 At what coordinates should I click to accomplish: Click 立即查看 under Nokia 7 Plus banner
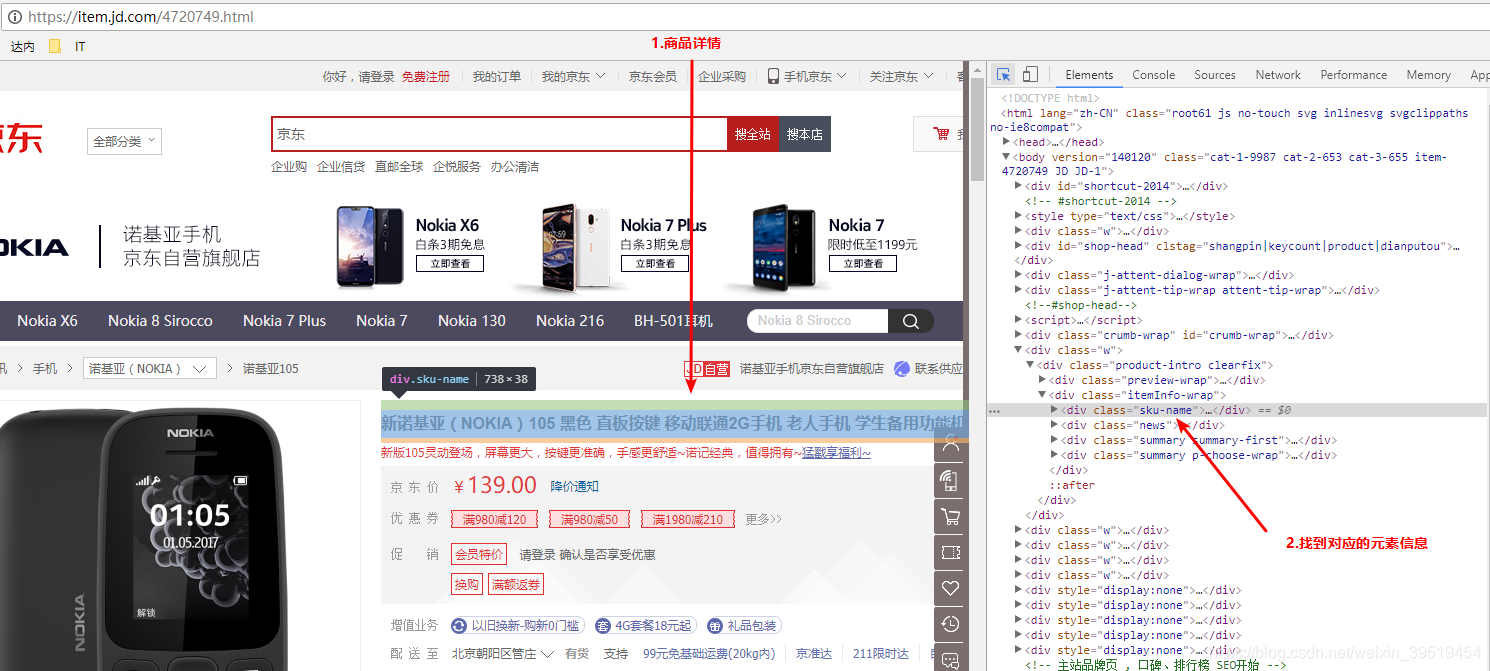[655, 263]
